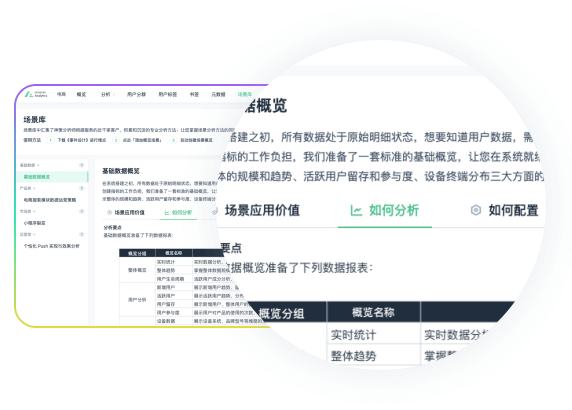
Task: Click the small icon before 场景应用价值 in left panel
Action: click(109, 212)
